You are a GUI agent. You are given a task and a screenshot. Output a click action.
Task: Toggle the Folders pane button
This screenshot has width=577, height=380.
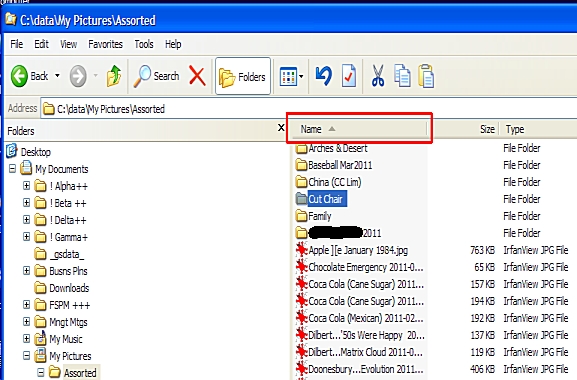pos(243,76)
